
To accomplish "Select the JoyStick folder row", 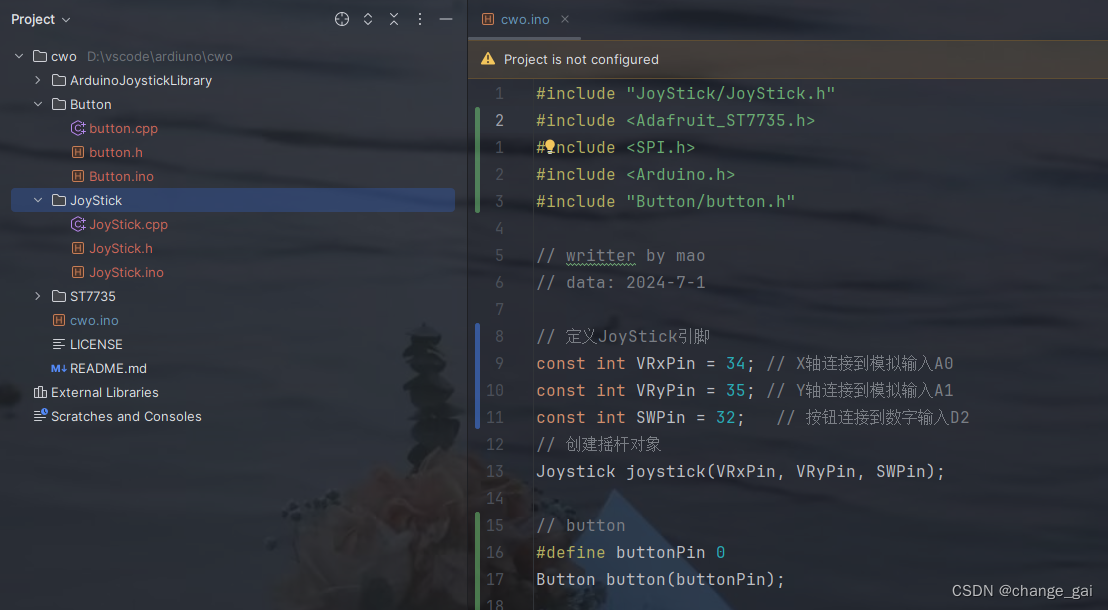I will point(233,200).
